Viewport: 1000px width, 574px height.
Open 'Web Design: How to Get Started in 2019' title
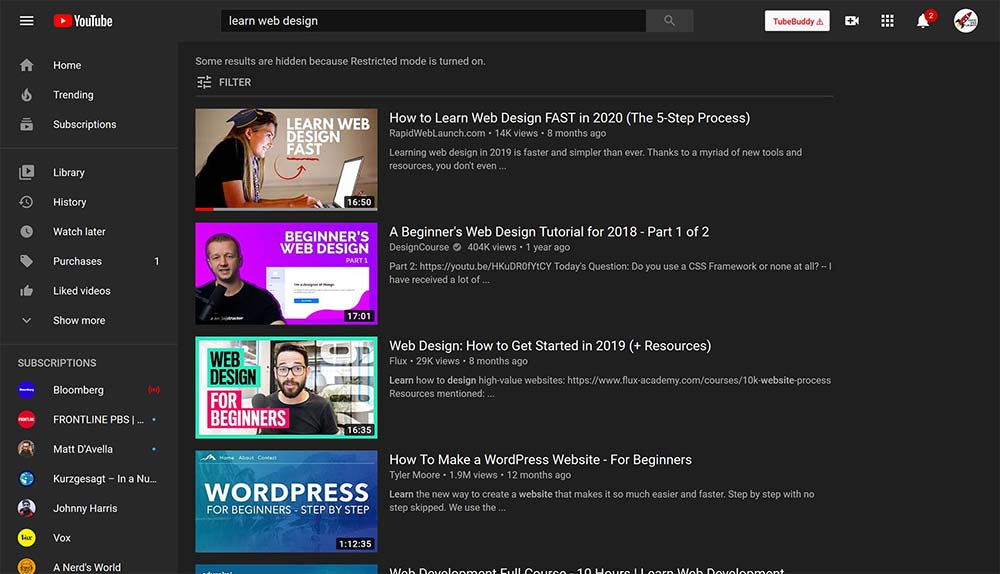(550, 346)
